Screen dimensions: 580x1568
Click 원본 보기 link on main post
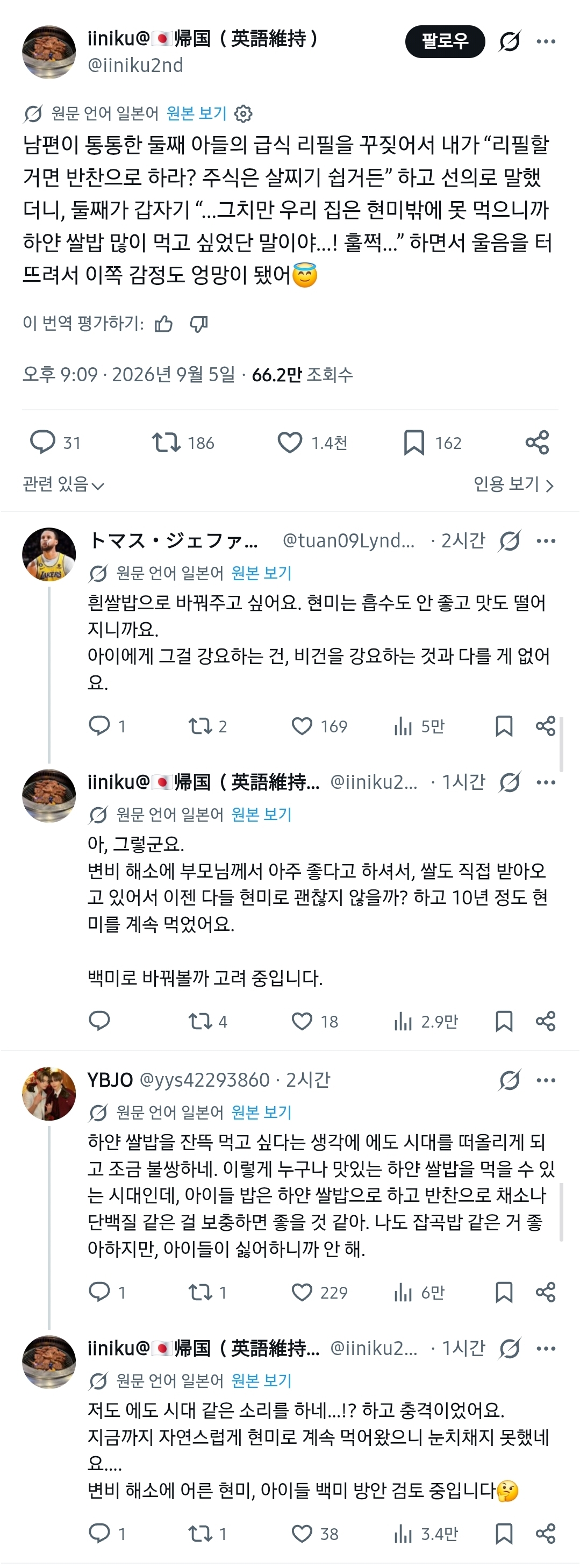pyautogui.click(x=196, y=114)
